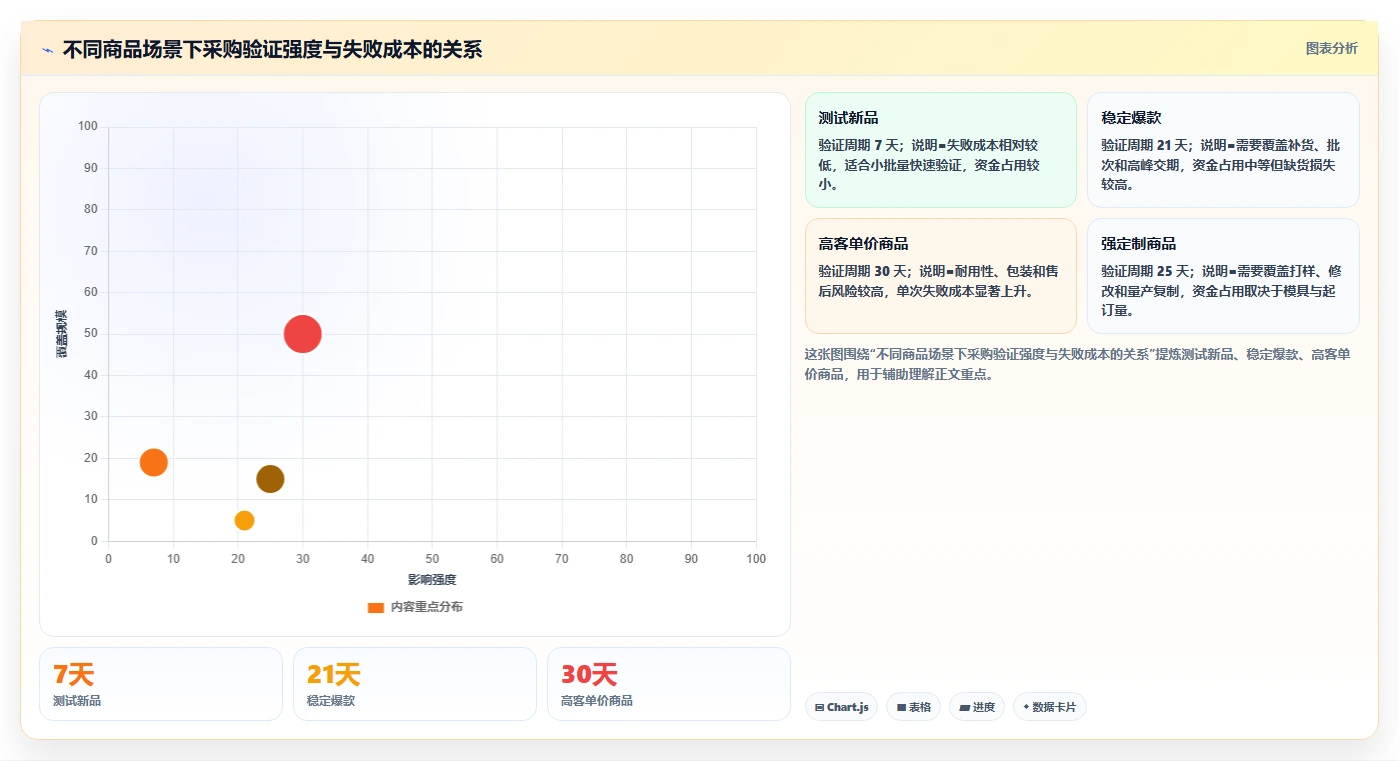
Task: Toggle the 内容重点分布 legend item
Action: (x=415, y=607)
